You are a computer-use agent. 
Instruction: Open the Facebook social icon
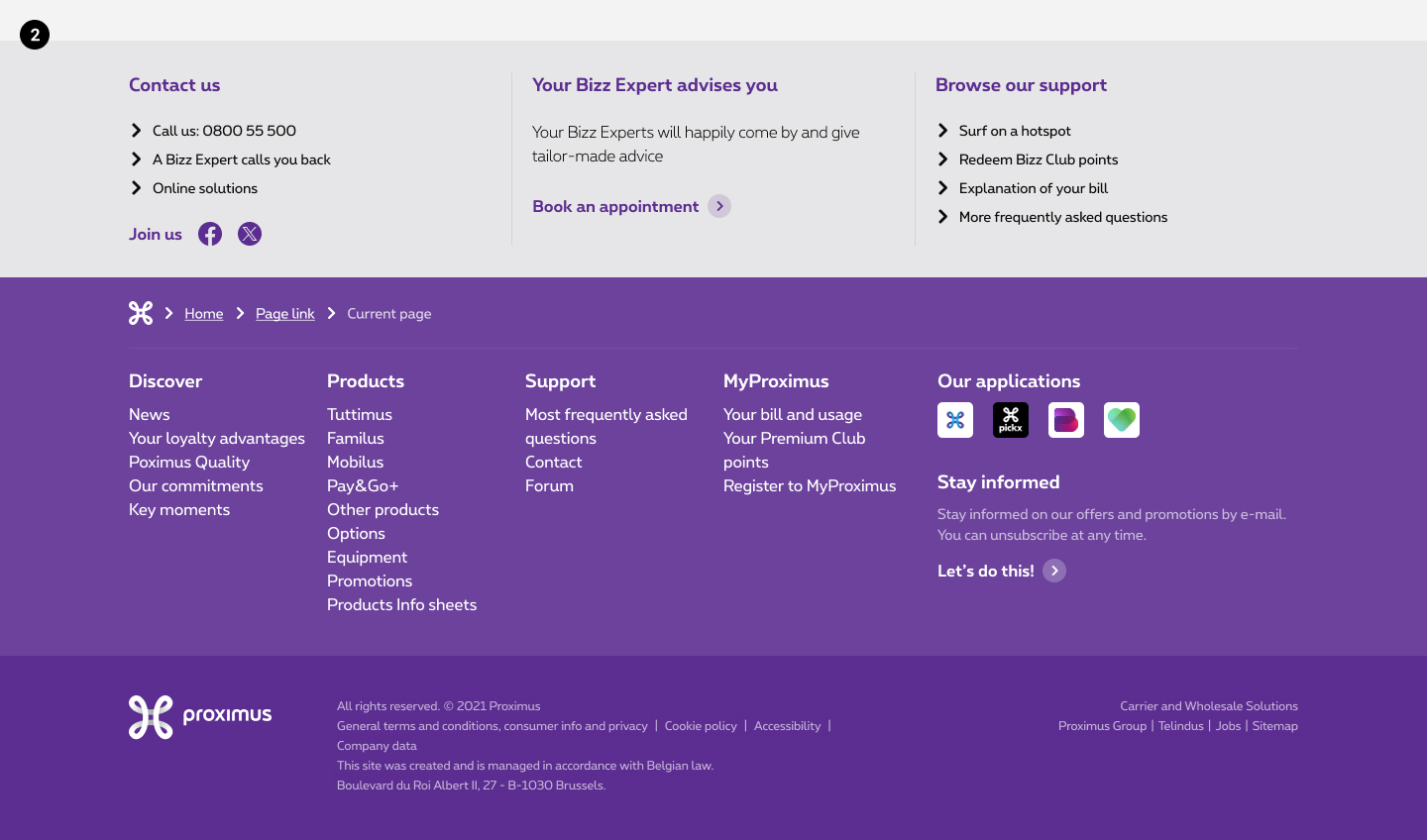(210, 234)
